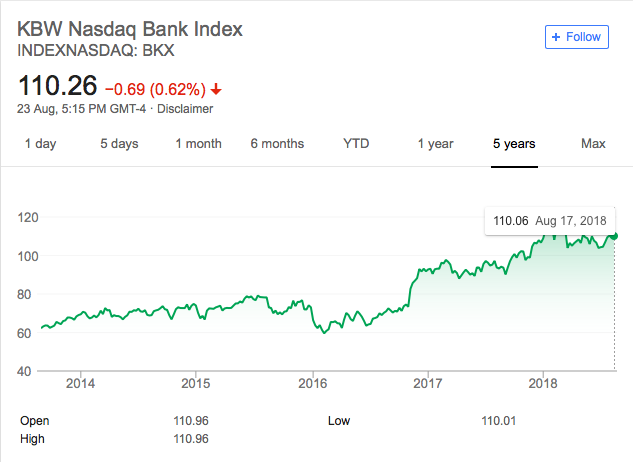This screenshot has width=633, height=462.
Task: Click the green data point on chart
Action: pos(614,236)
